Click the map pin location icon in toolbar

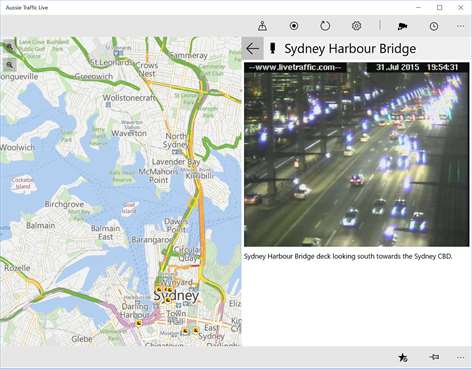pos(262,26)
